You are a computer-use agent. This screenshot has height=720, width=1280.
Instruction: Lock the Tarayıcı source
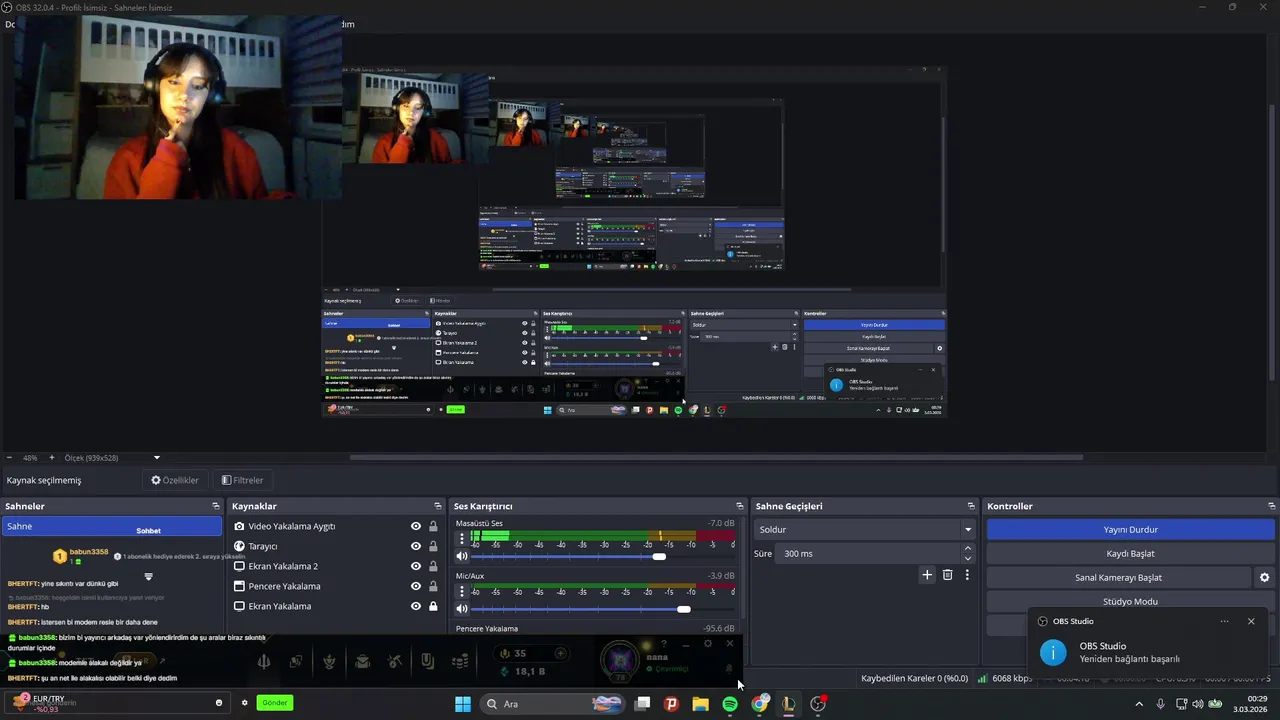(433, 546)
